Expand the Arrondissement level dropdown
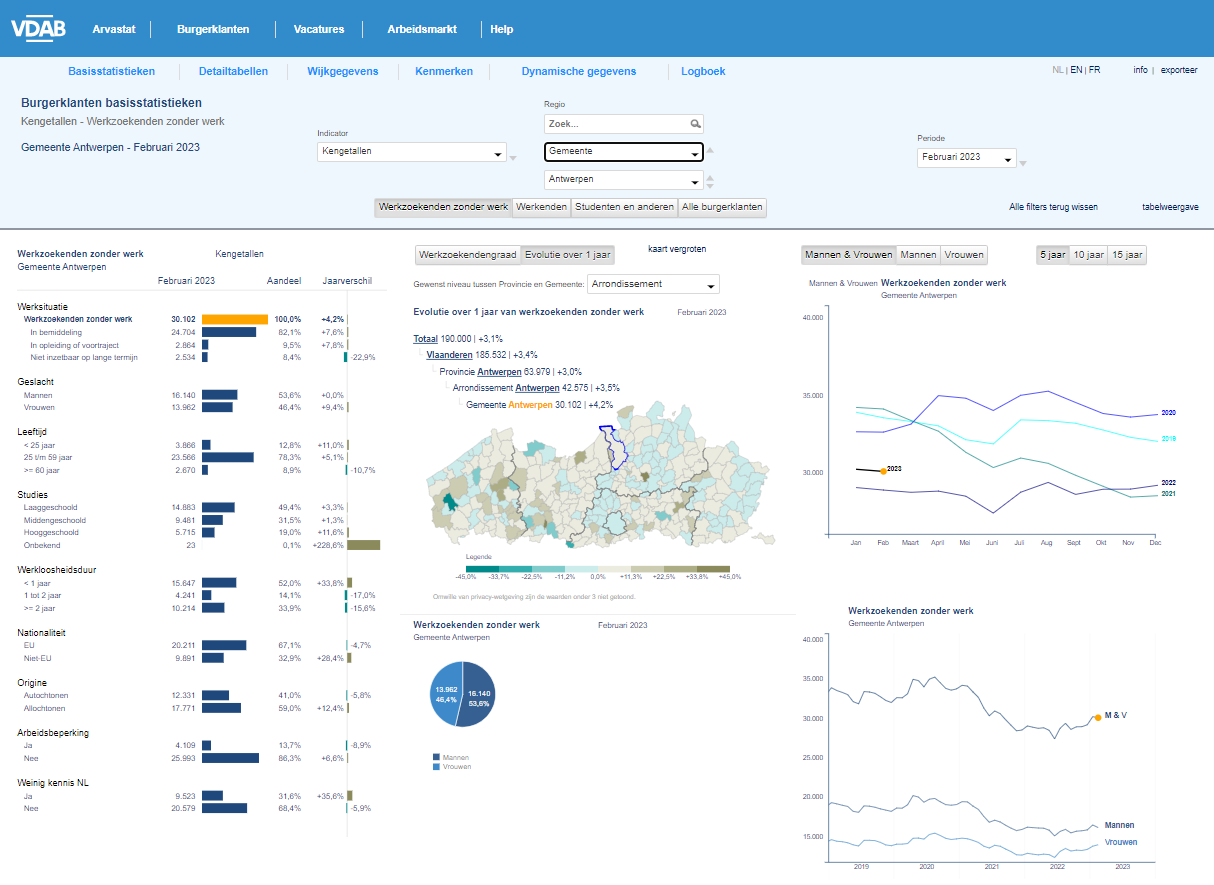The width and height of the screenshot is (1214, 885). (x=653, y=285)
